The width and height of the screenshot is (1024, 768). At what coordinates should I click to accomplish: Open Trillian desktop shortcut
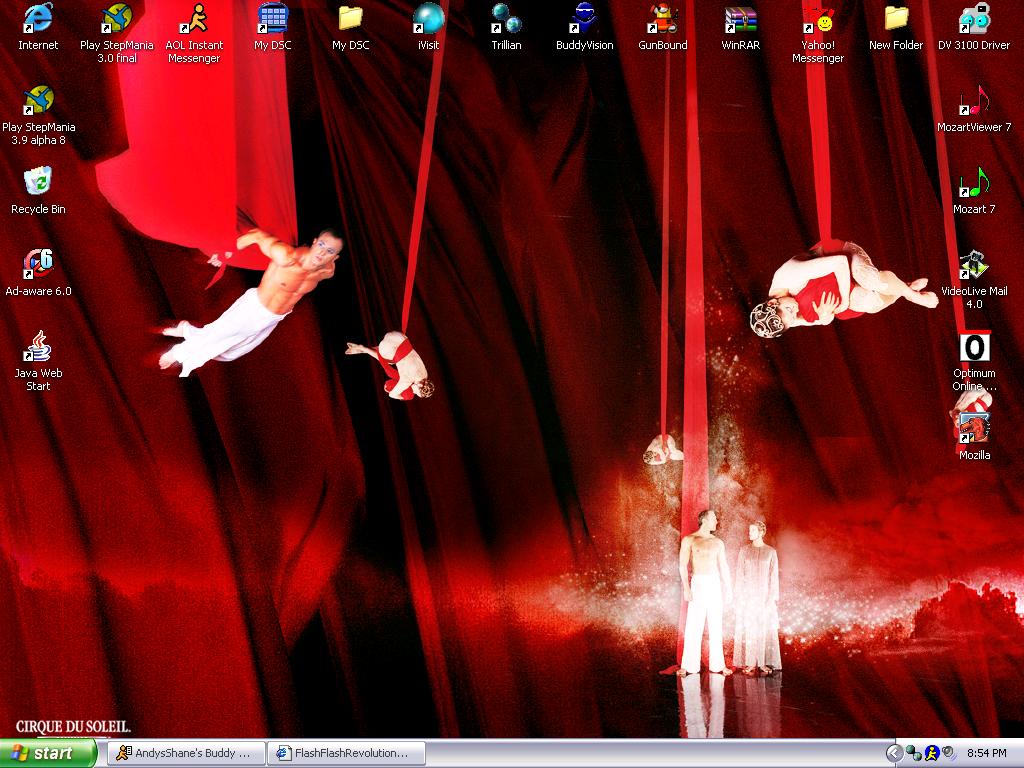pyautogui.click(x=506, y=18)
